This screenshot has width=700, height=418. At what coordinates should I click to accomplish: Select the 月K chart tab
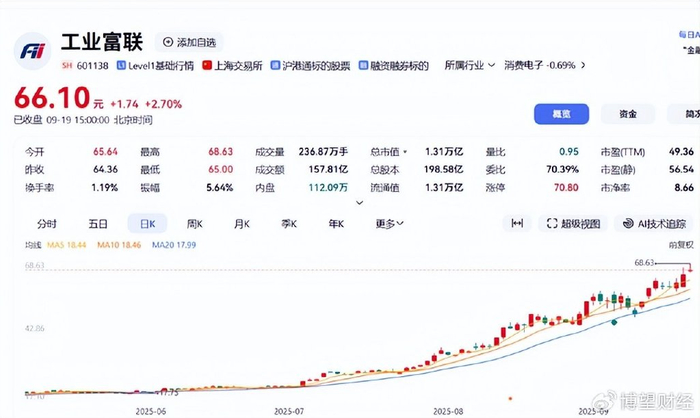[x=242, y=224]
